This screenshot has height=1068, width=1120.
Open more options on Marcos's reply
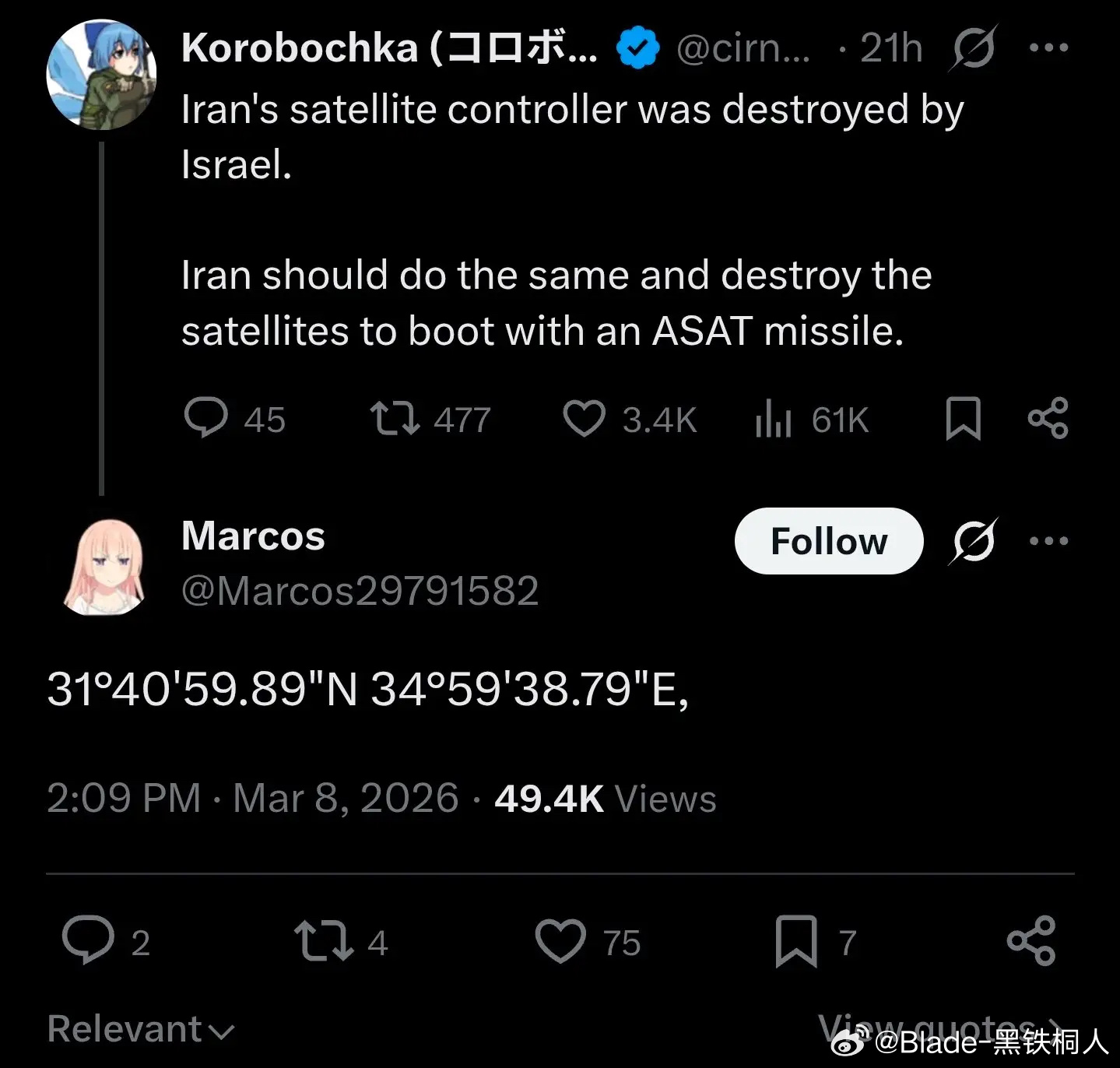[x=1048, y=541]
